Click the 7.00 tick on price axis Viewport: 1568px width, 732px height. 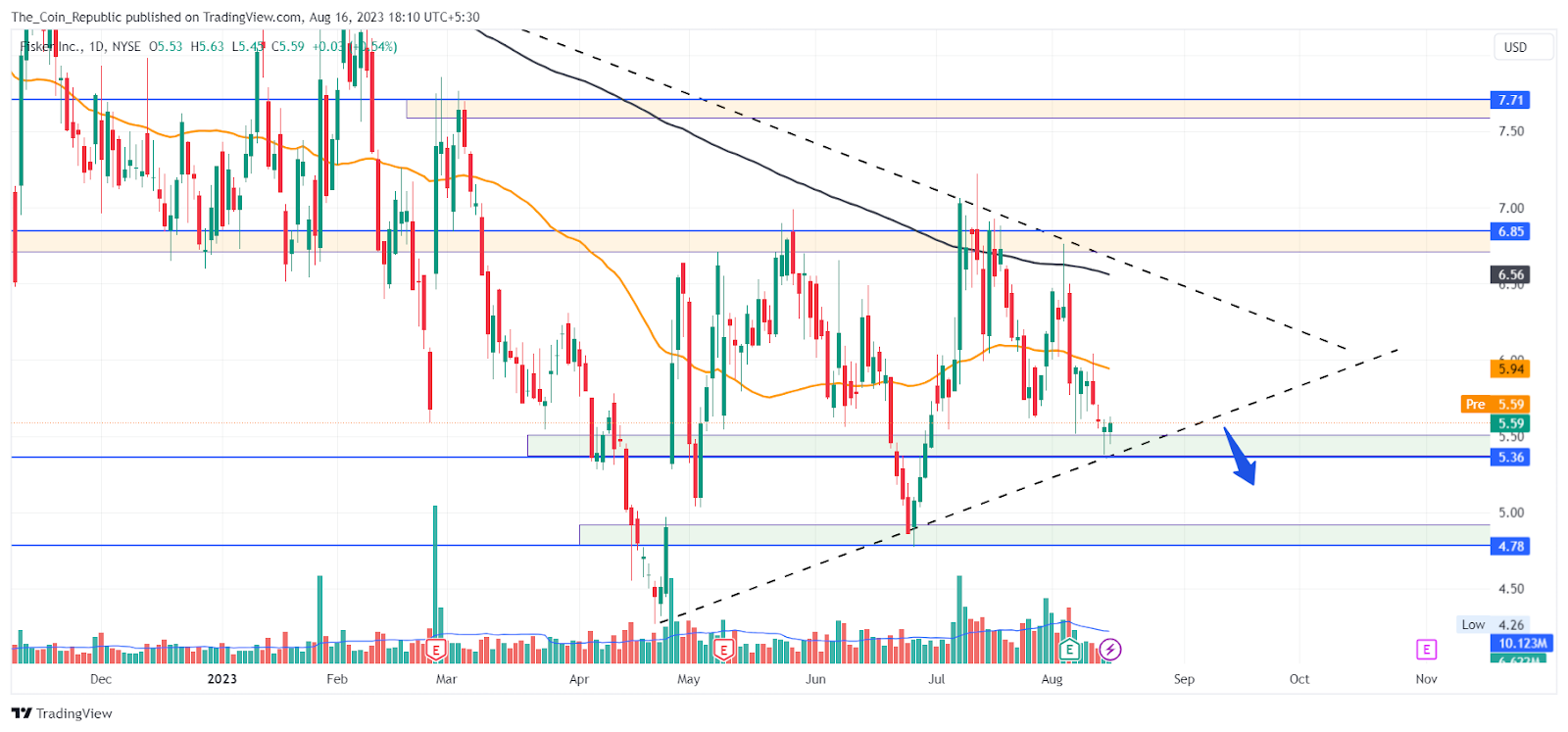point(1511,208)
